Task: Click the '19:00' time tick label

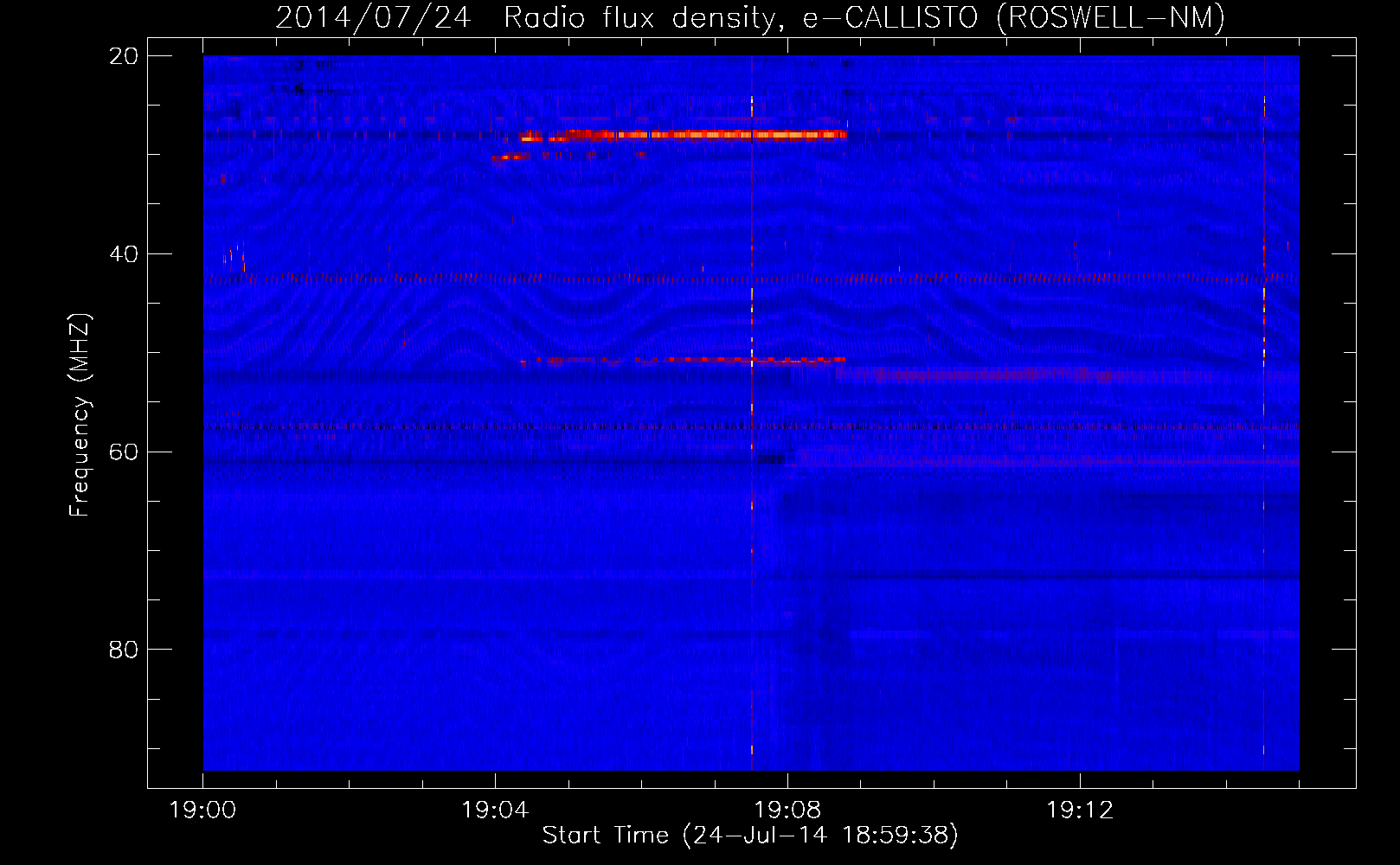Action: 202,811
